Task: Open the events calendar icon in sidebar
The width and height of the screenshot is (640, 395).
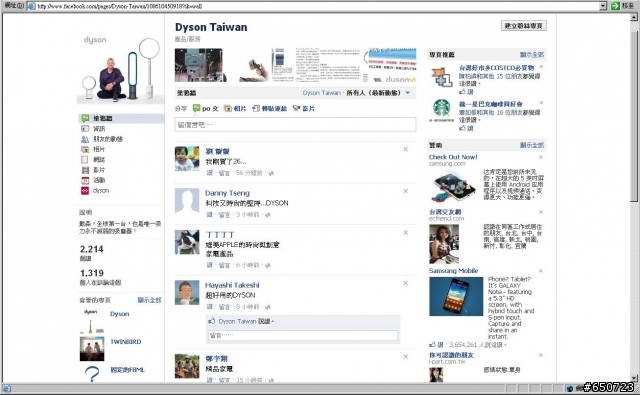Action: click(x=85, y=180)
